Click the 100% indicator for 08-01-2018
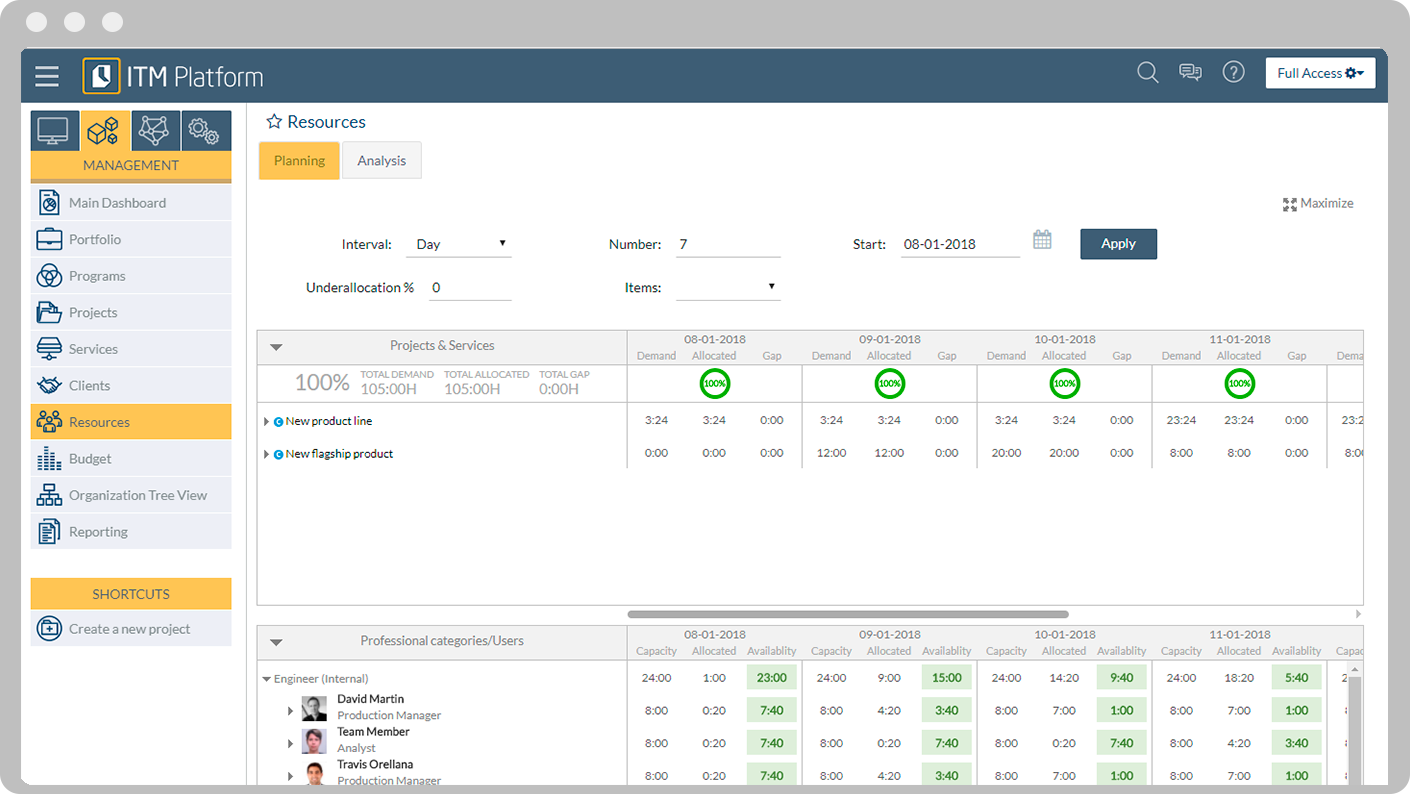 (715, 383)
